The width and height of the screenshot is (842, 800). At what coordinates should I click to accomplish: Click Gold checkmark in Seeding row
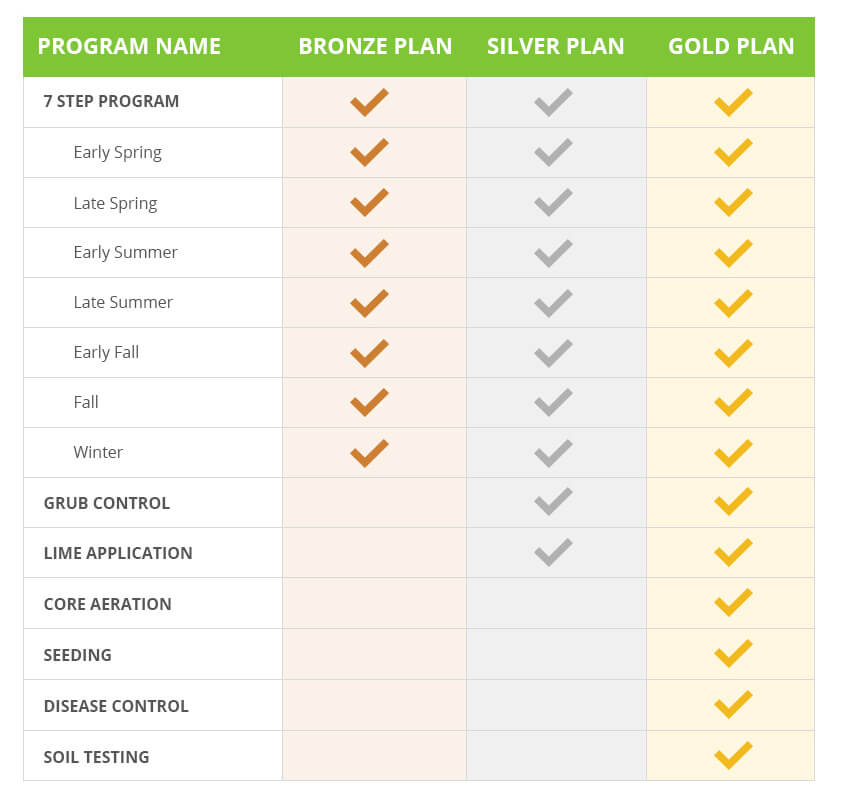tap(733, 654)
